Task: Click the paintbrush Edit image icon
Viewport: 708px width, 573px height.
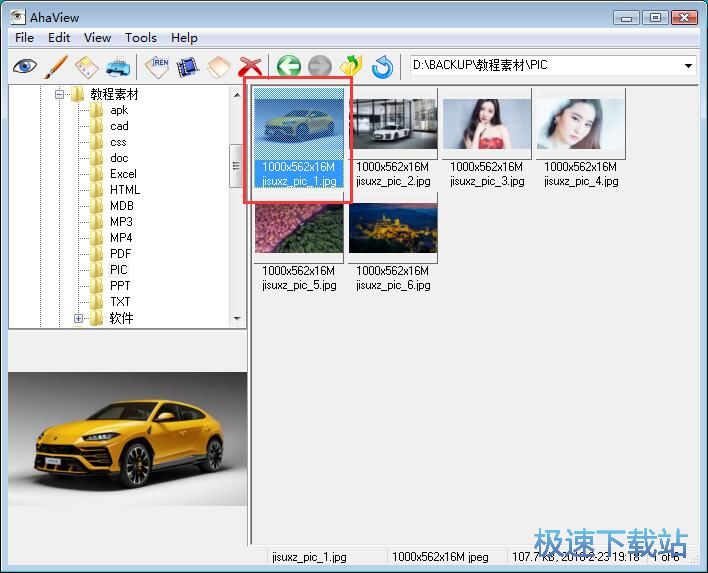Action: pyautogui.click(x=55, y=67)
